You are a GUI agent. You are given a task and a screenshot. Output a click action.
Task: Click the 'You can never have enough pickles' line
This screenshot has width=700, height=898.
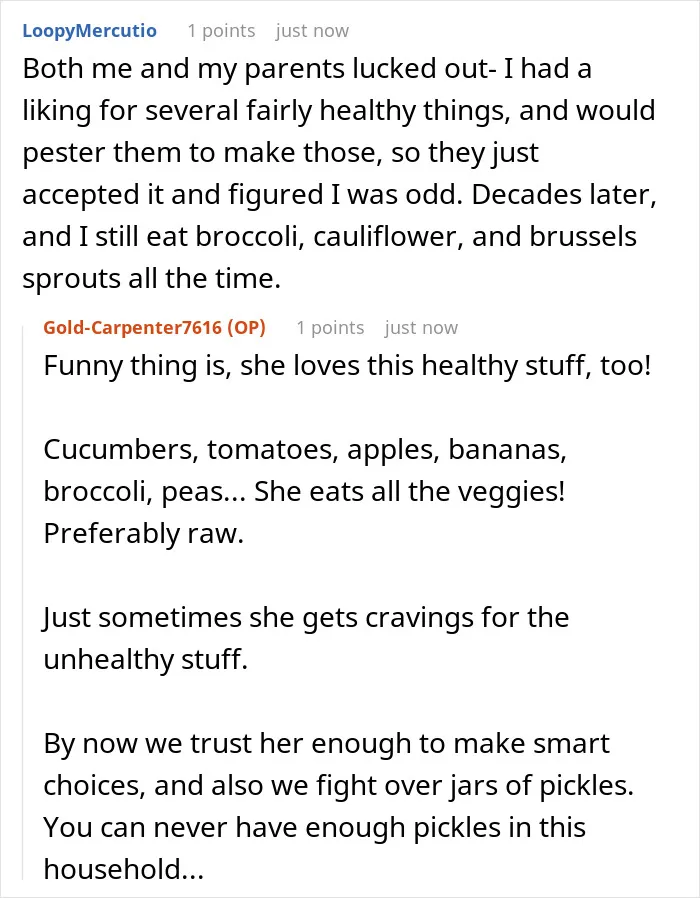point(314,828)
